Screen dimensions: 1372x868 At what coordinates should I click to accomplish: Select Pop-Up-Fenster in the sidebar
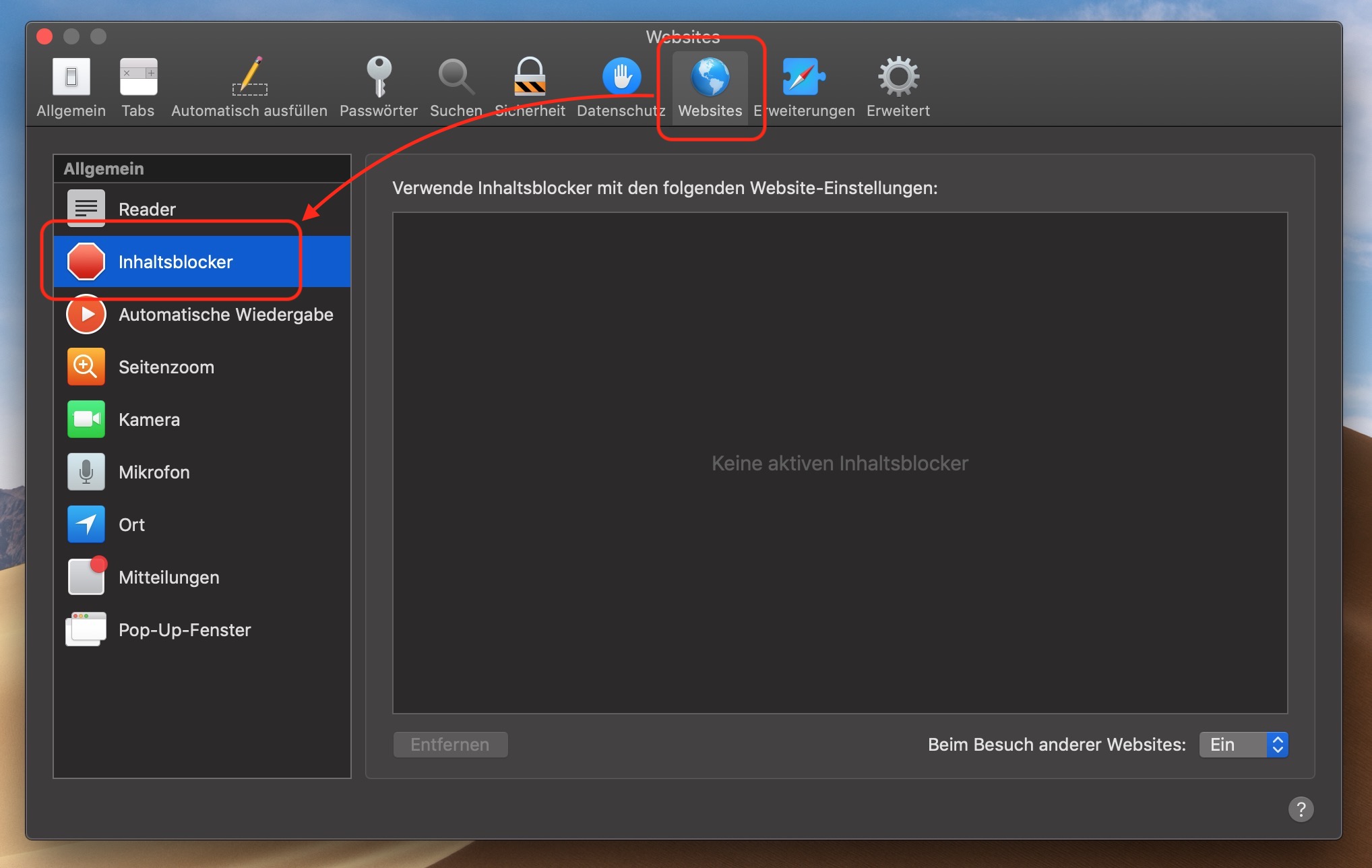point(202,630)
